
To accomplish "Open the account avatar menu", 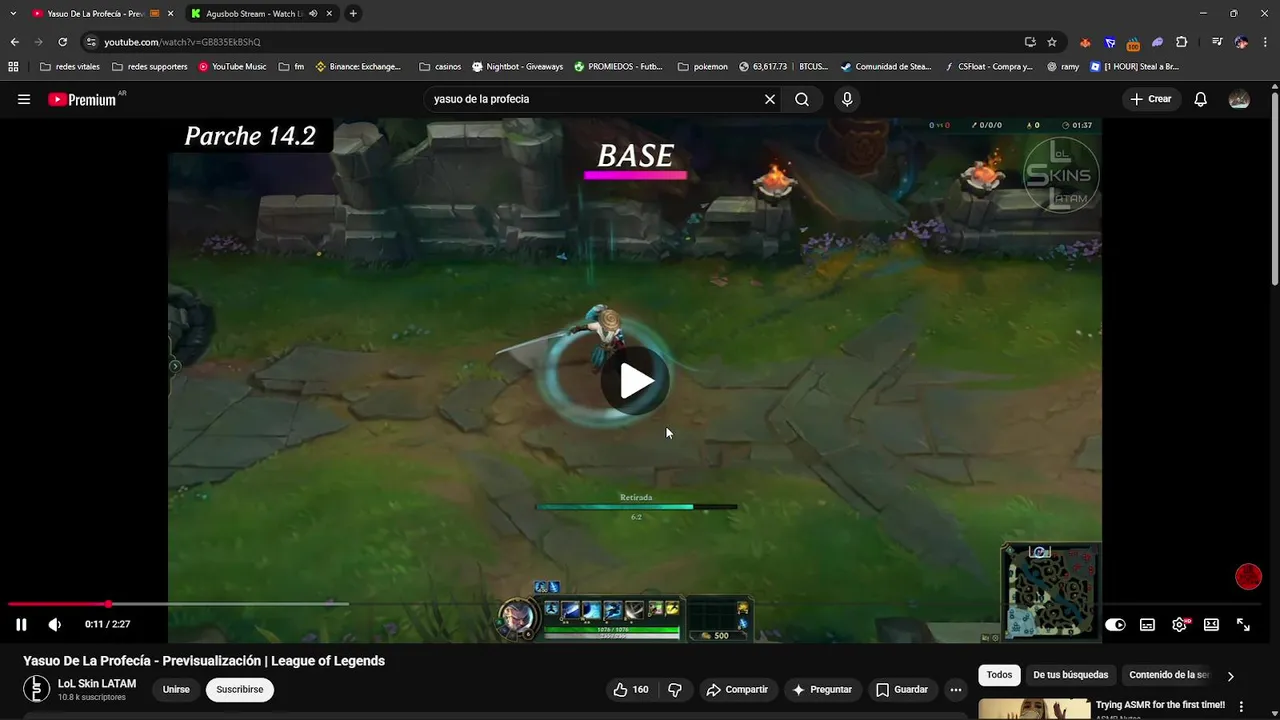I will [x=1239, y=99].
